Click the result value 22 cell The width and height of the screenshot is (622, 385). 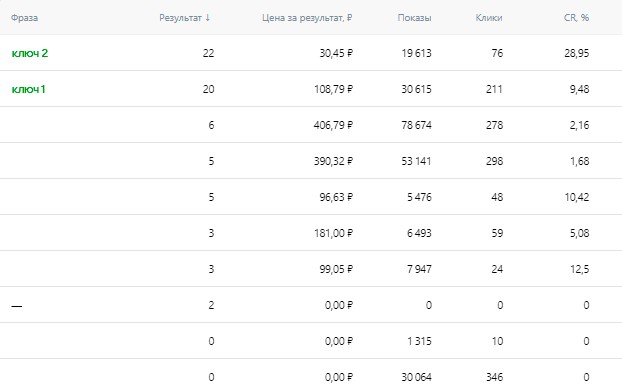point(208,53)
